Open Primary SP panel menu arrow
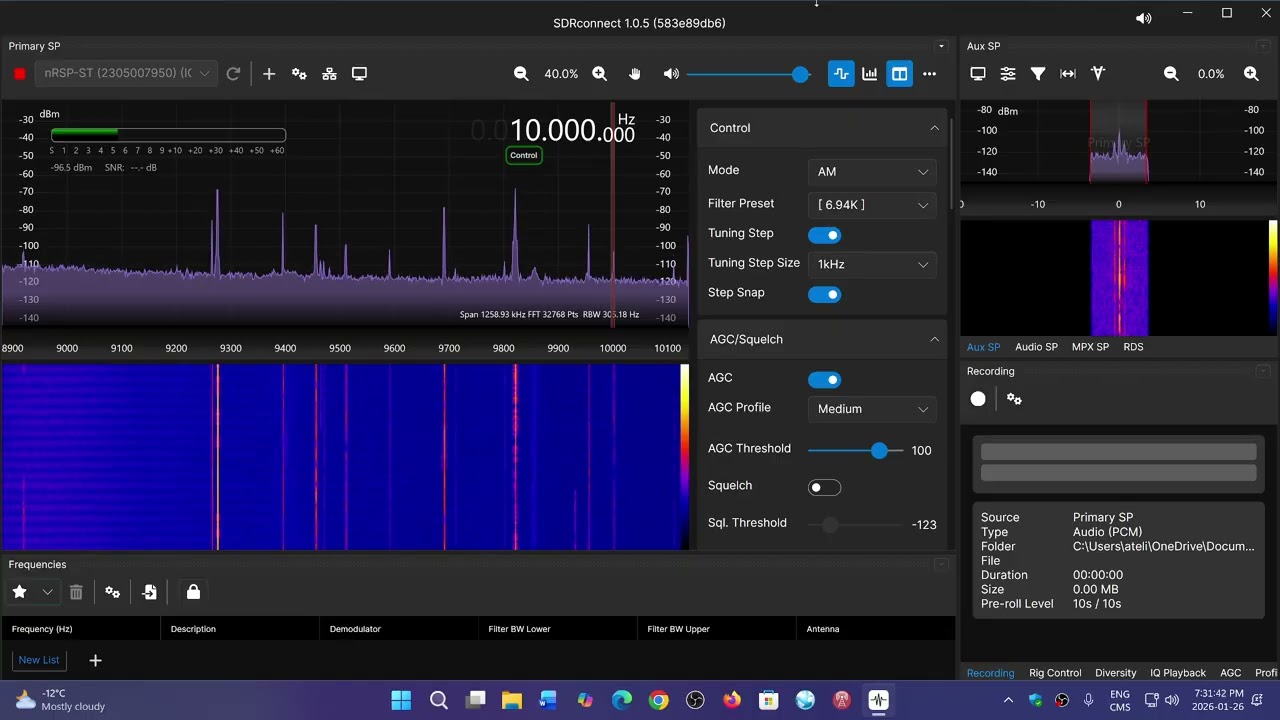The image size is (1280, 720). tap(941, 46)
